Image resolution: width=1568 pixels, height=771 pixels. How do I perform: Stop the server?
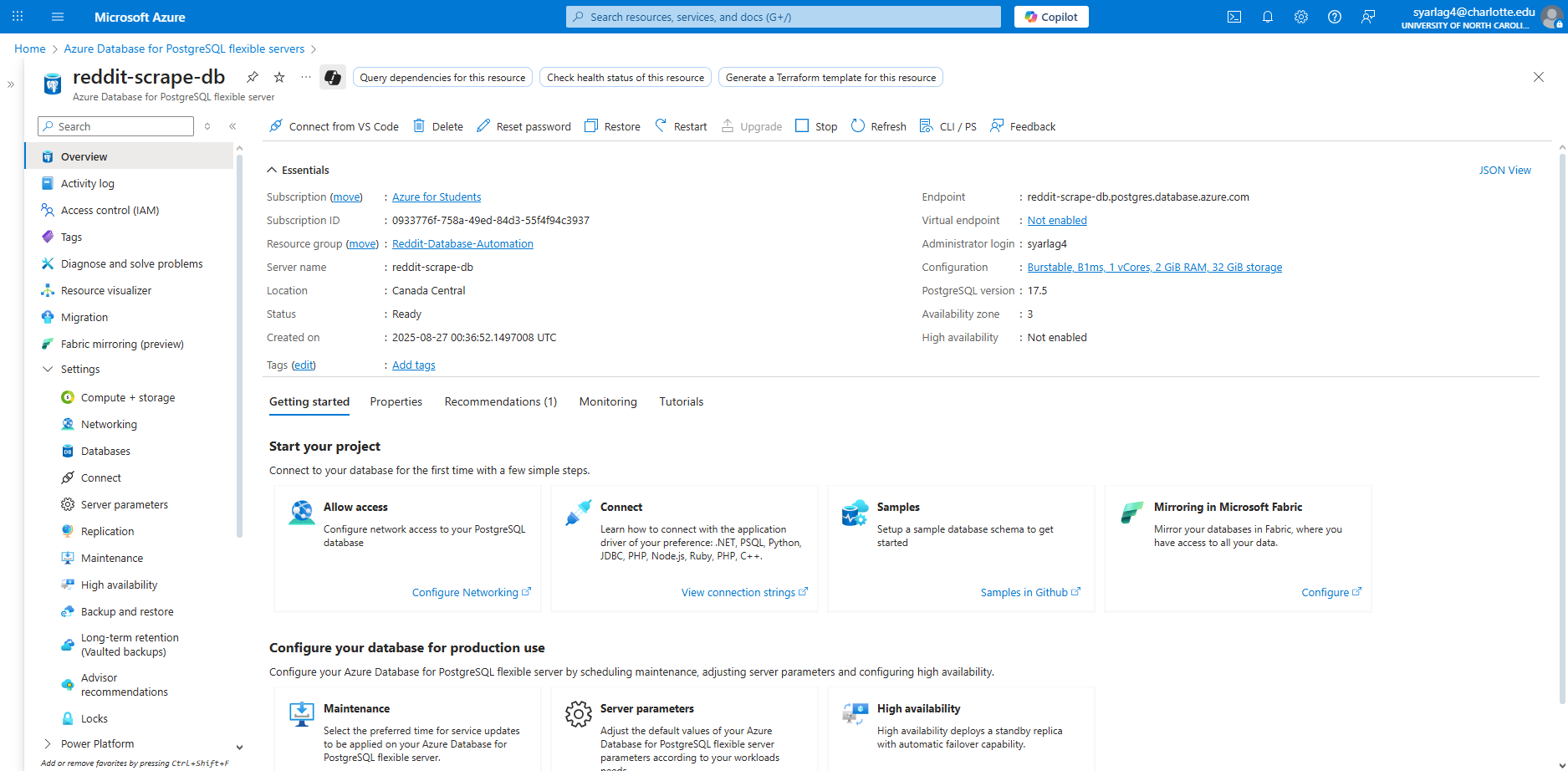click(x=816, y=126)
